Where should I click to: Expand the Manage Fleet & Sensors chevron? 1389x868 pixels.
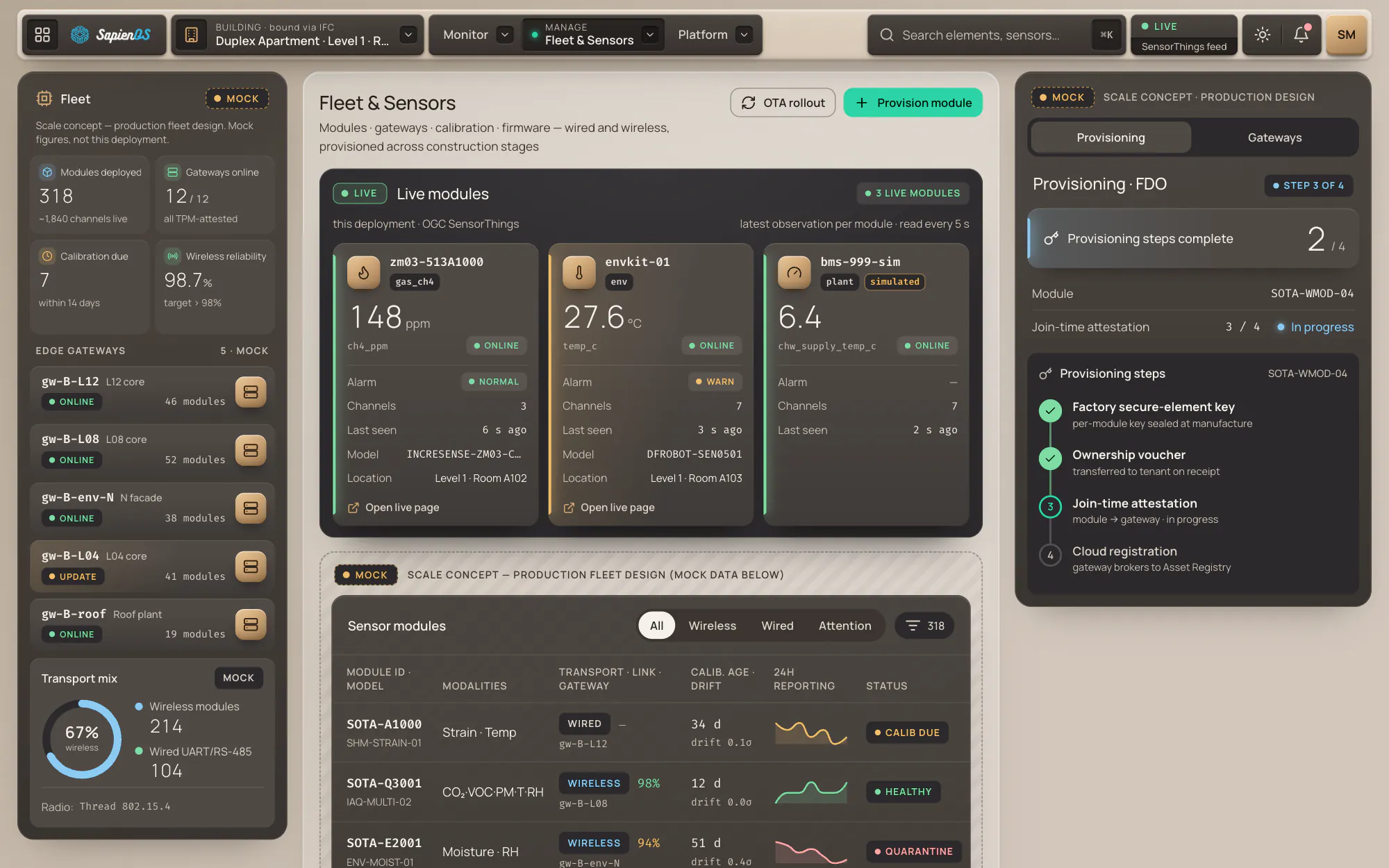pyautogui.click(x=650, y=35)
